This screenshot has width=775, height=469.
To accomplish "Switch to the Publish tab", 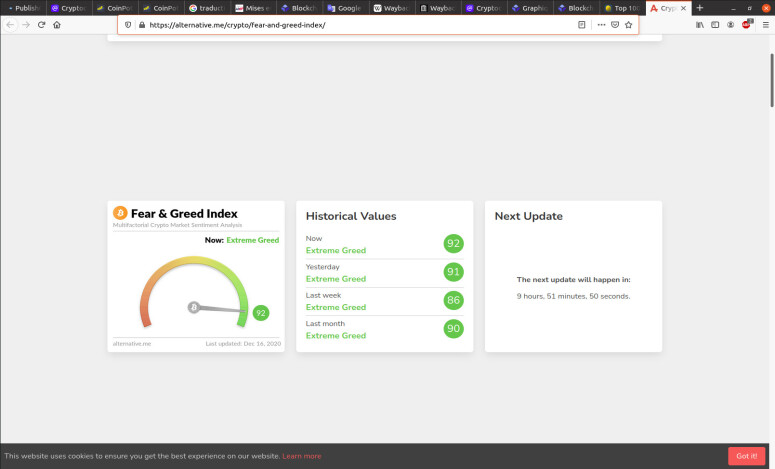I will (24, 8).
